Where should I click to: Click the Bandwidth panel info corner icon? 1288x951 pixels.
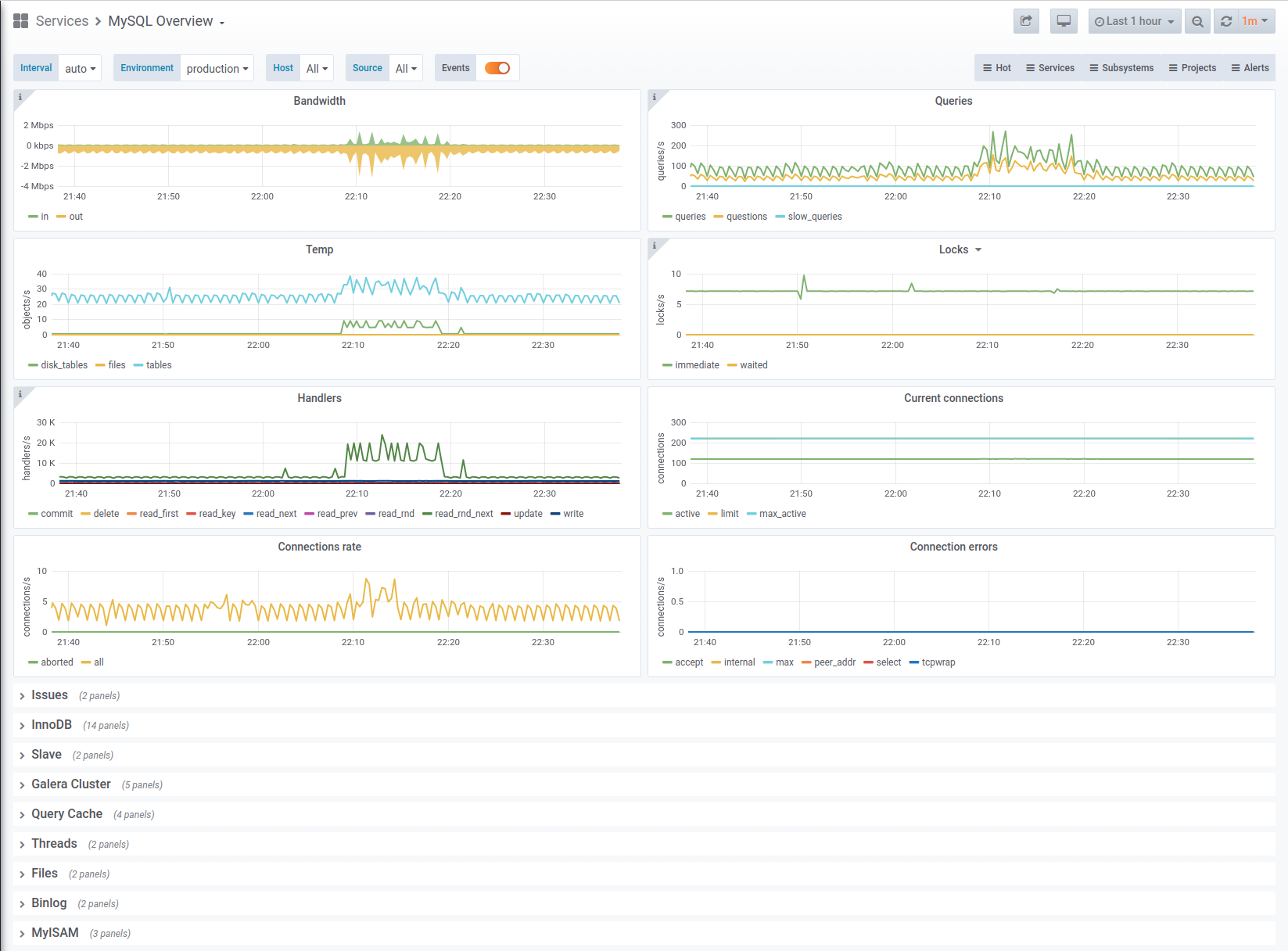(x=20, y=97)
